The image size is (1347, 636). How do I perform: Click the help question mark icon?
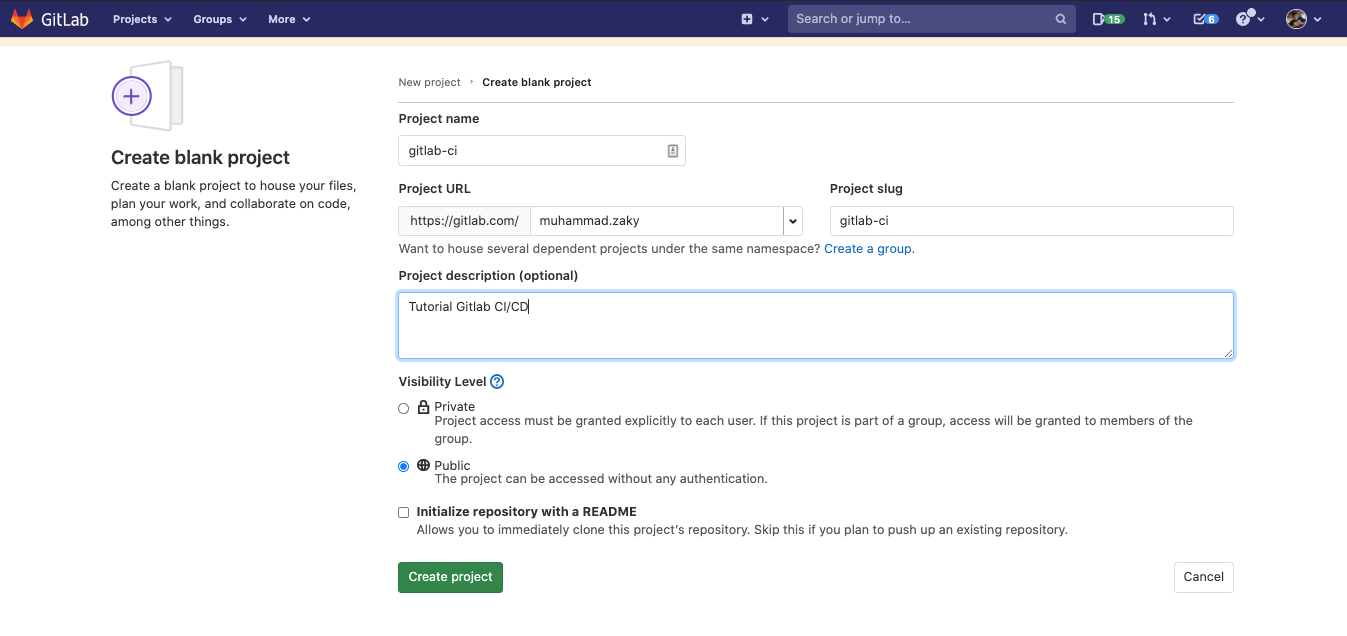point(1243,18)
